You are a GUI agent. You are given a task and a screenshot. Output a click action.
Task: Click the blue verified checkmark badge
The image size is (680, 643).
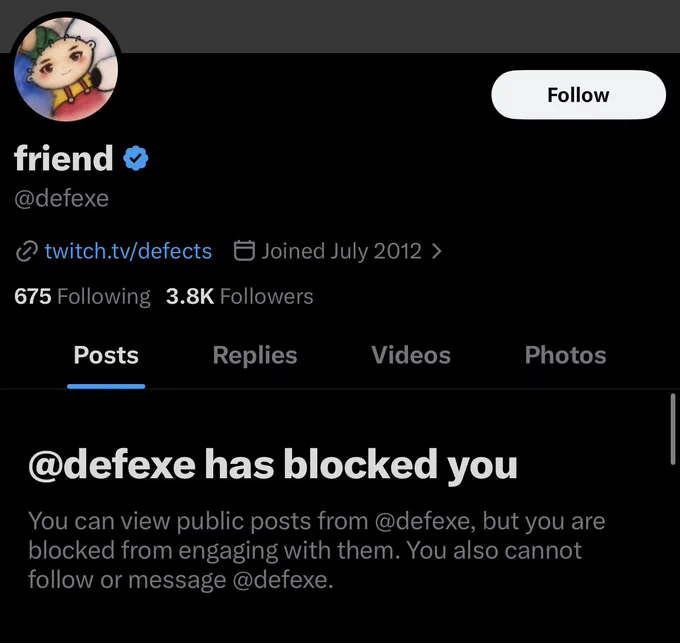[x=136, y=158]
